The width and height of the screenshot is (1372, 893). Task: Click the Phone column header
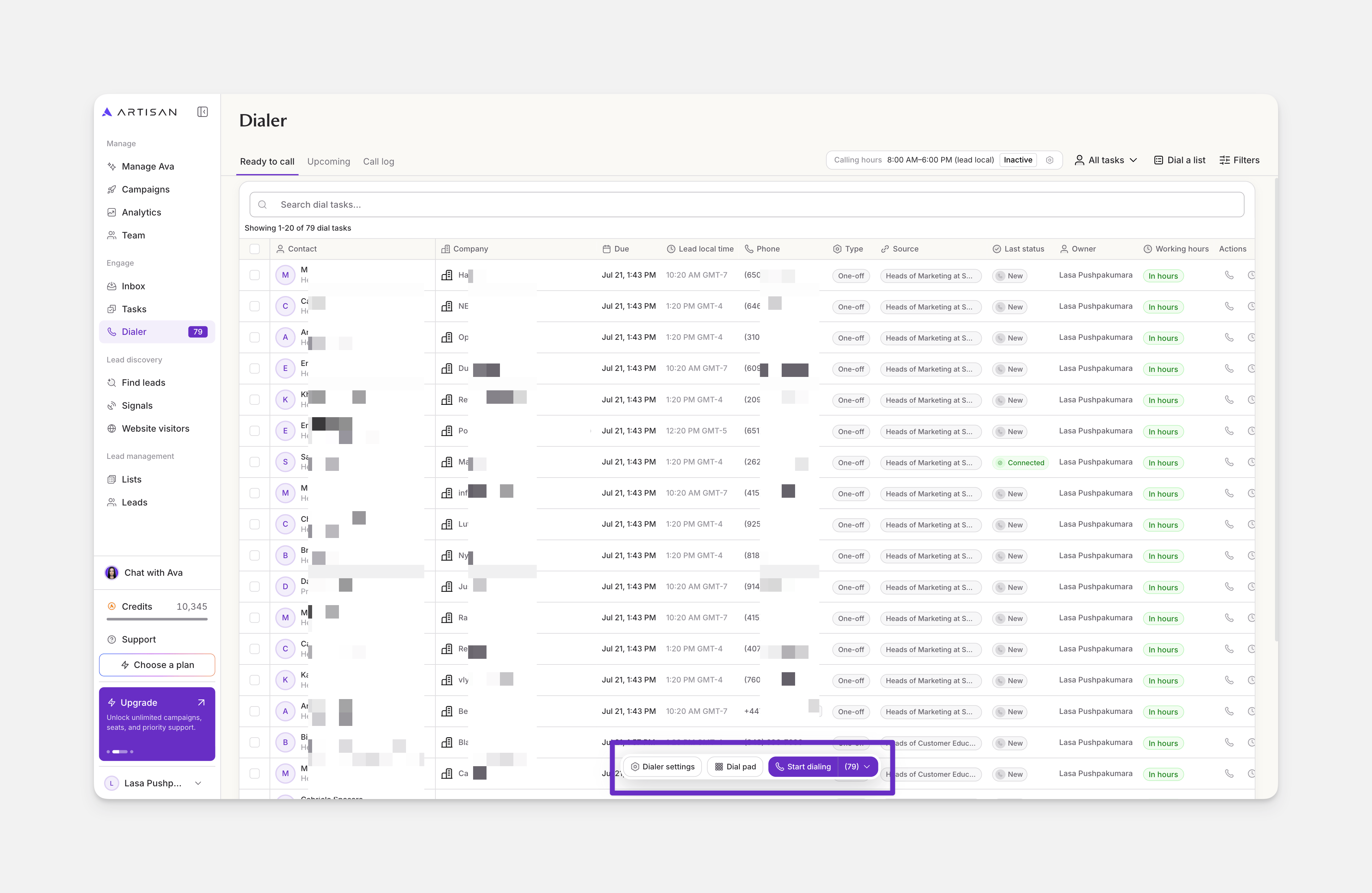pyautogui.click(x=762, y=249)
